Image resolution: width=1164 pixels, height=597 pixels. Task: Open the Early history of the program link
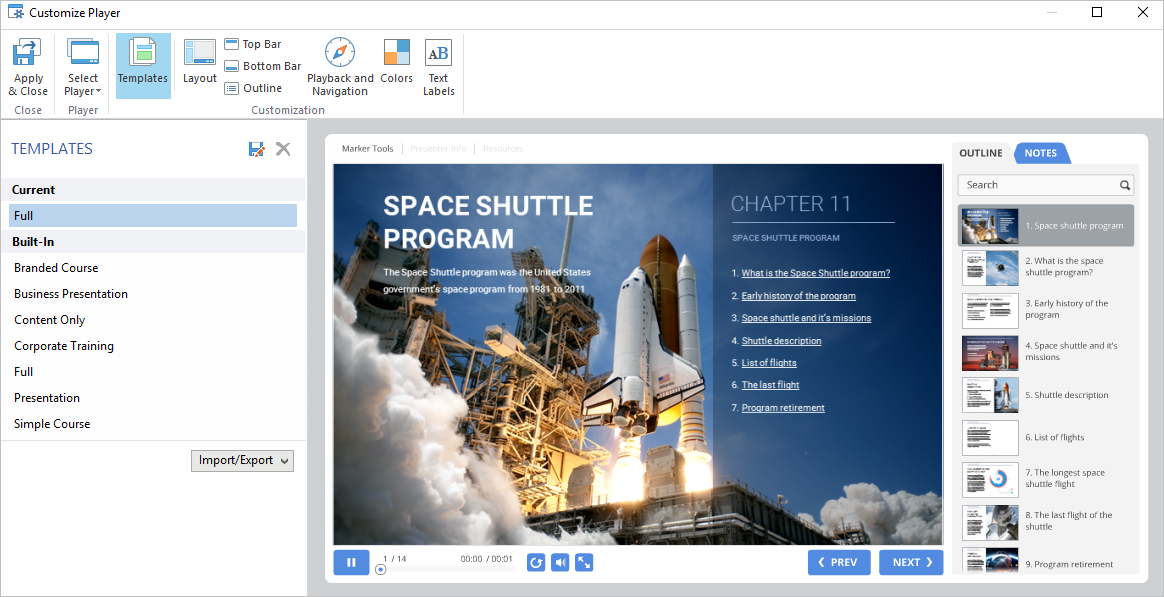pyautogui.click(x=796, y=295)
